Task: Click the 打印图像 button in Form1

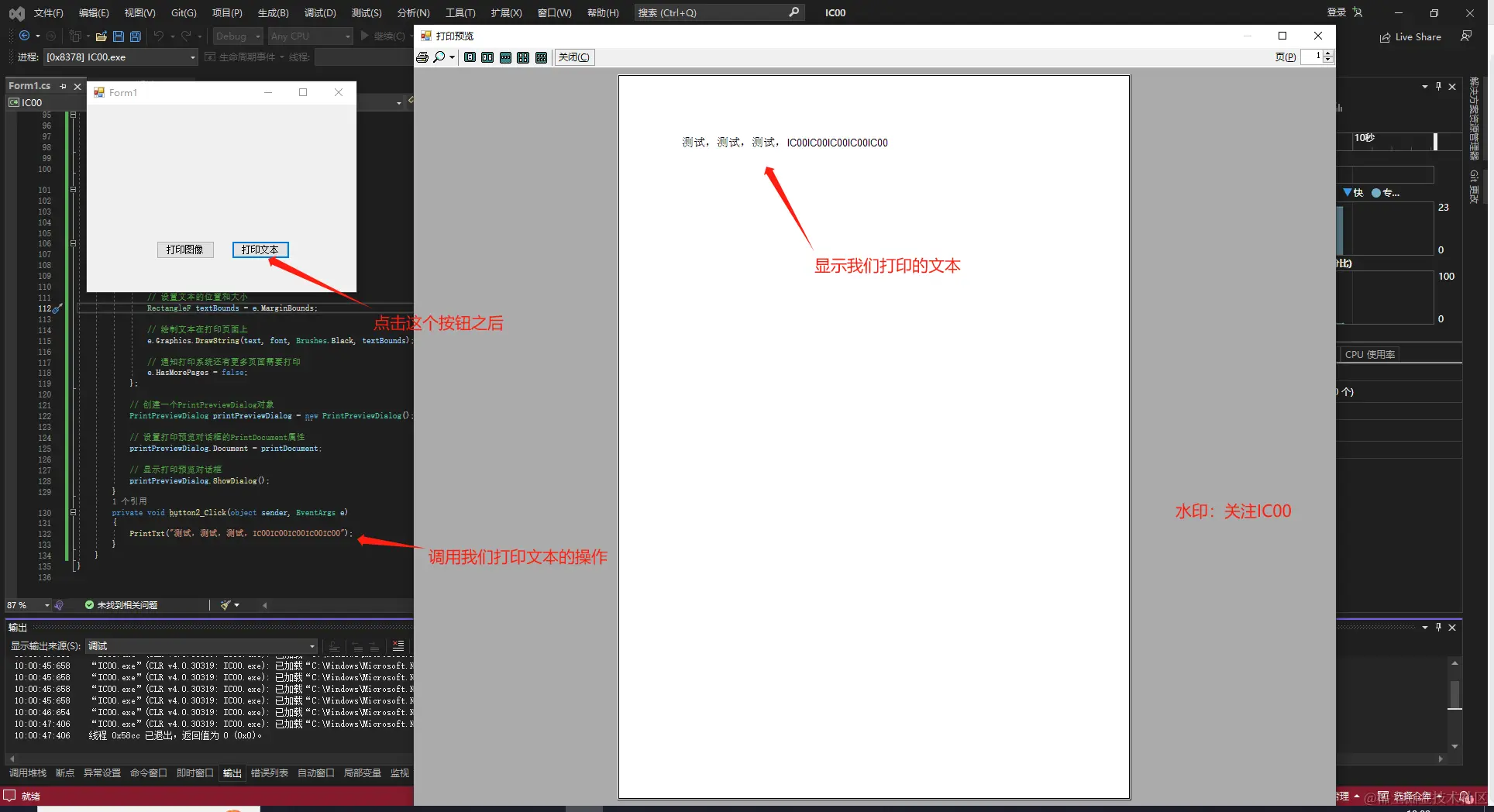Action: (185, 249)
